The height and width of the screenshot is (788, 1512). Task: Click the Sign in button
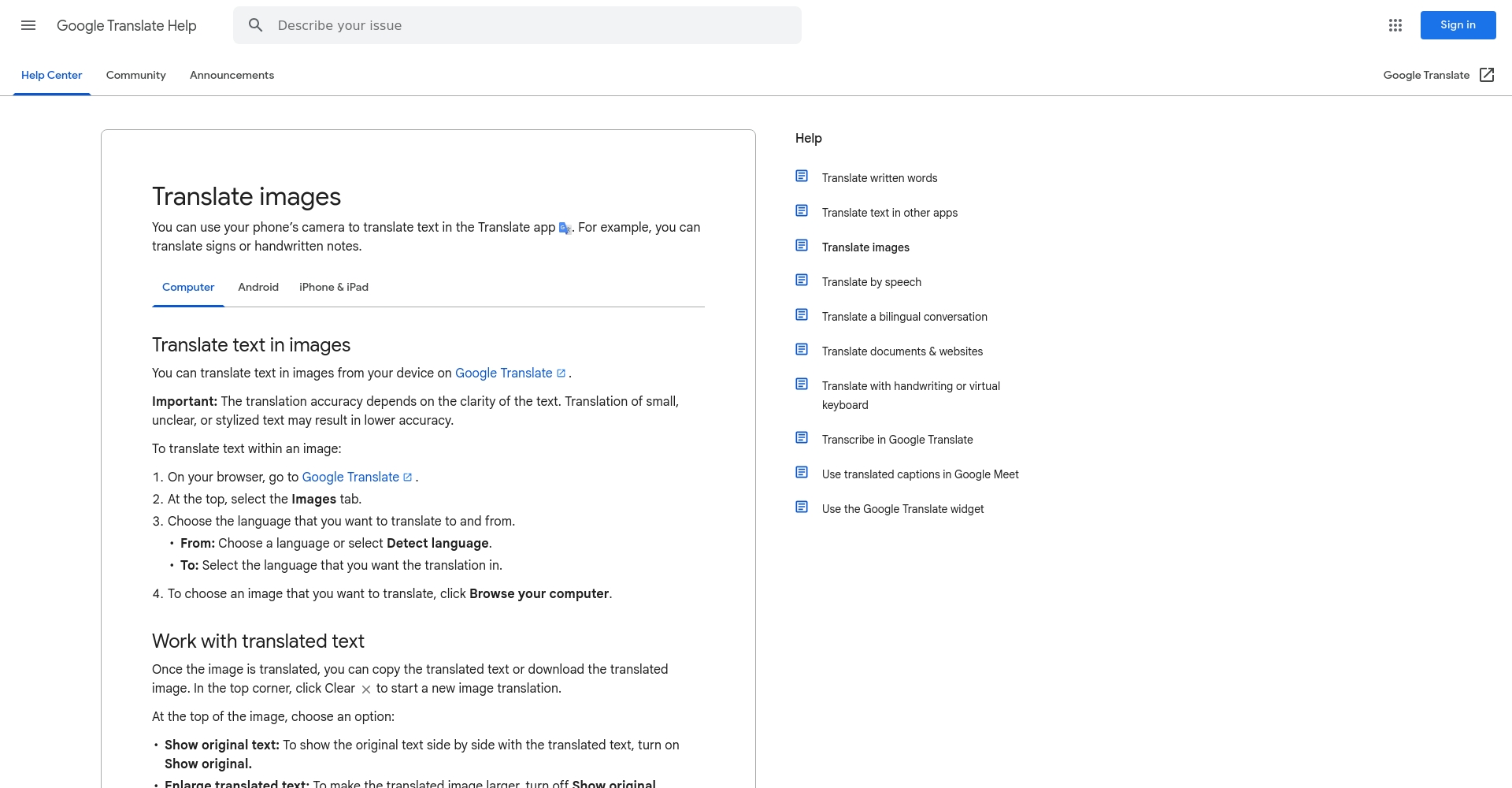tap(1458, 25)
